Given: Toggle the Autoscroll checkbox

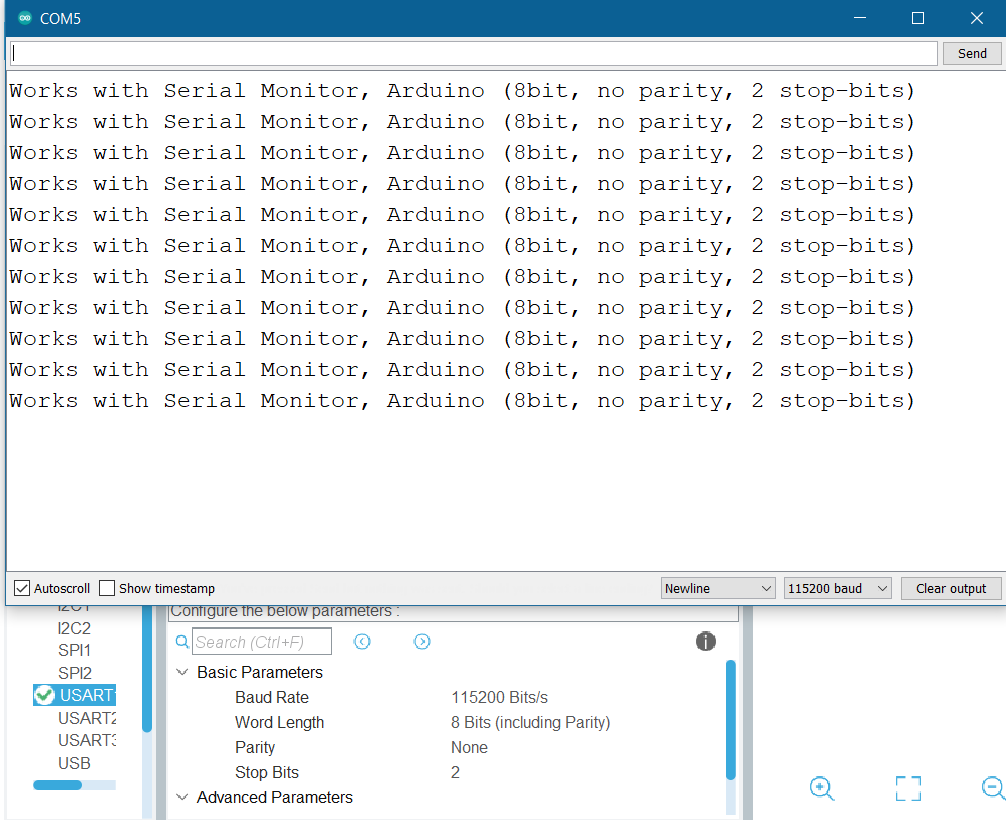Looking at the screenshot, I should coord(22,588).
